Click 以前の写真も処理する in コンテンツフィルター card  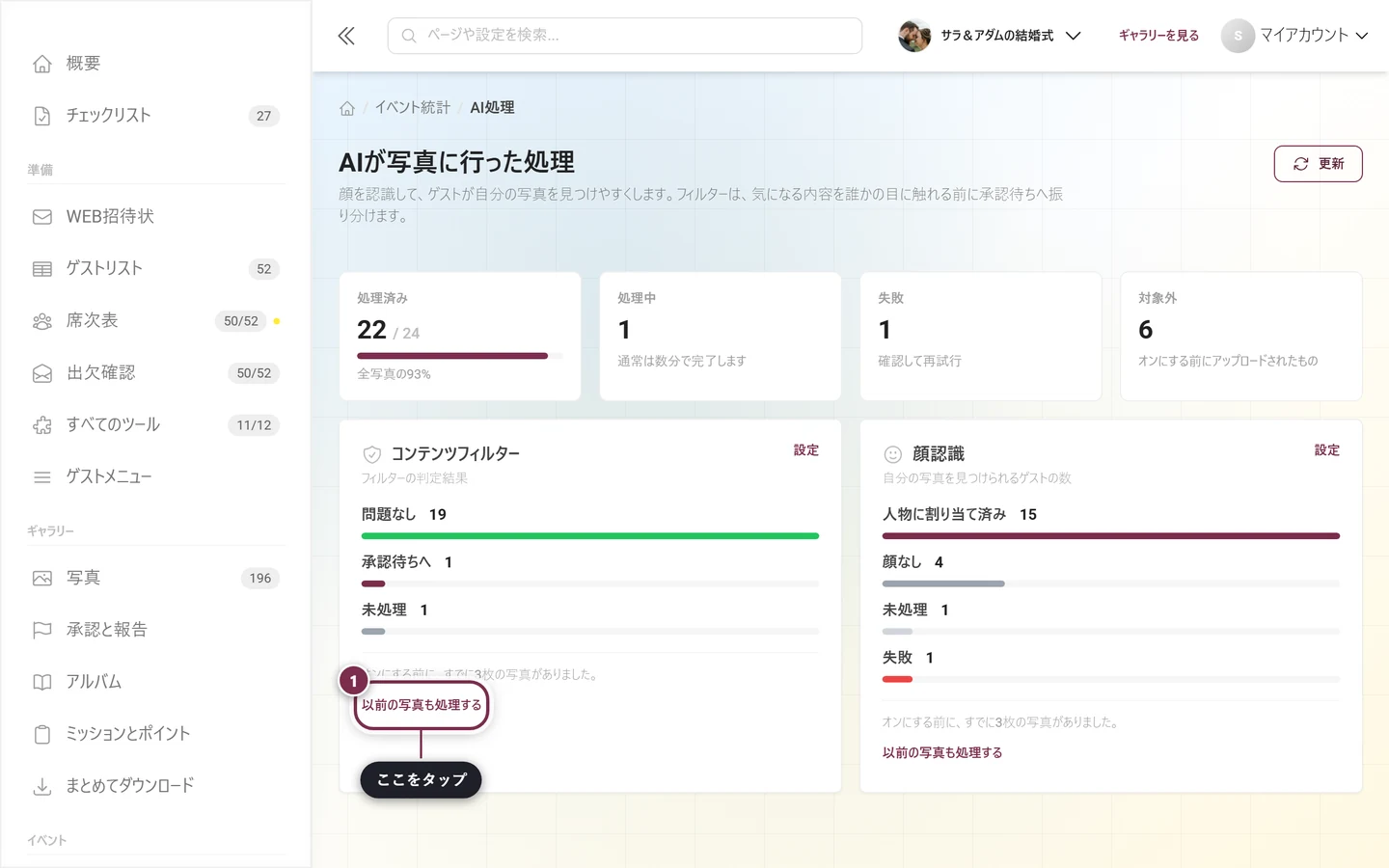tap(422, 705)
